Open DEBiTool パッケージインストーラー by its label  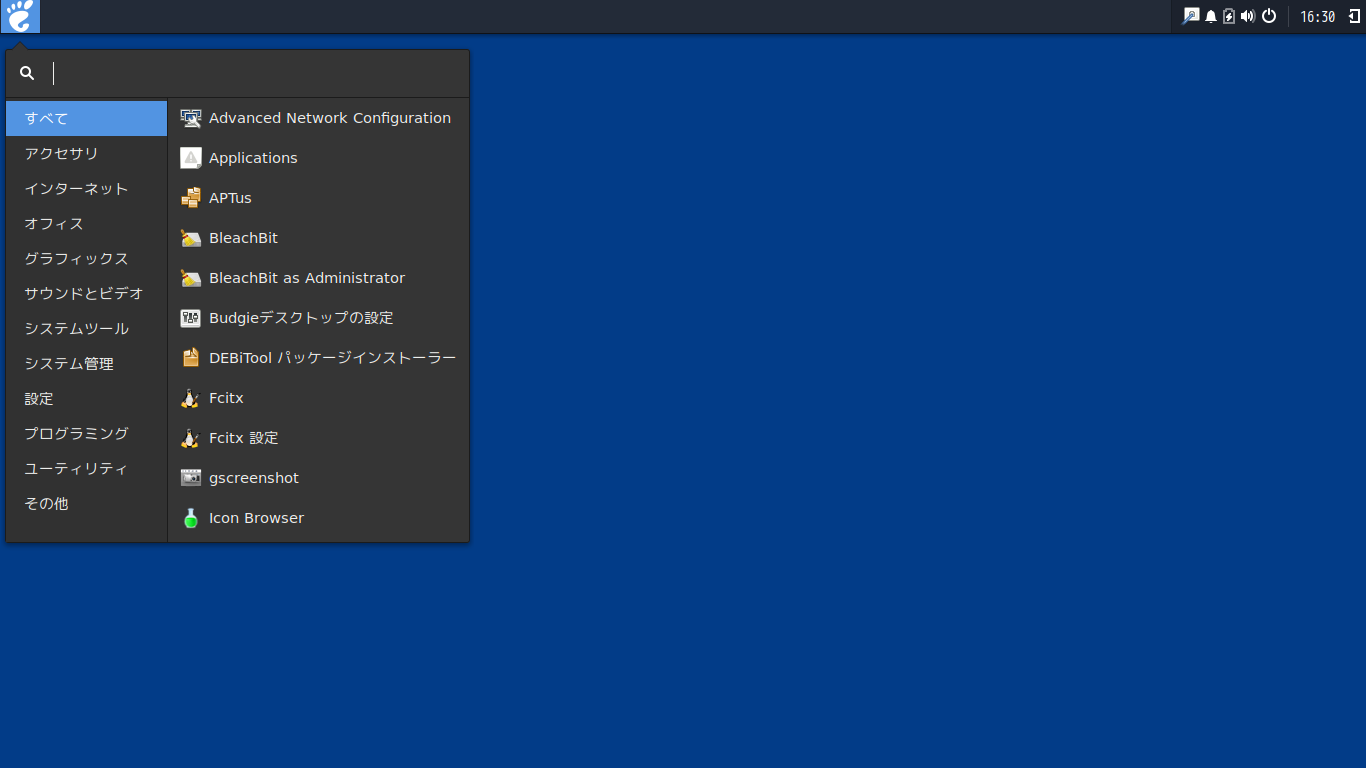pyautogui.click(x=332, y=358)
